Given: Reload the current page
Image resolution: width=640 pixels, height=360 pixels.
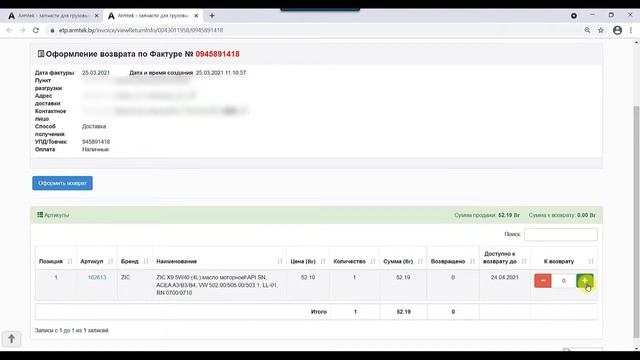Looking at the screenshot, I should click(36, 30).
